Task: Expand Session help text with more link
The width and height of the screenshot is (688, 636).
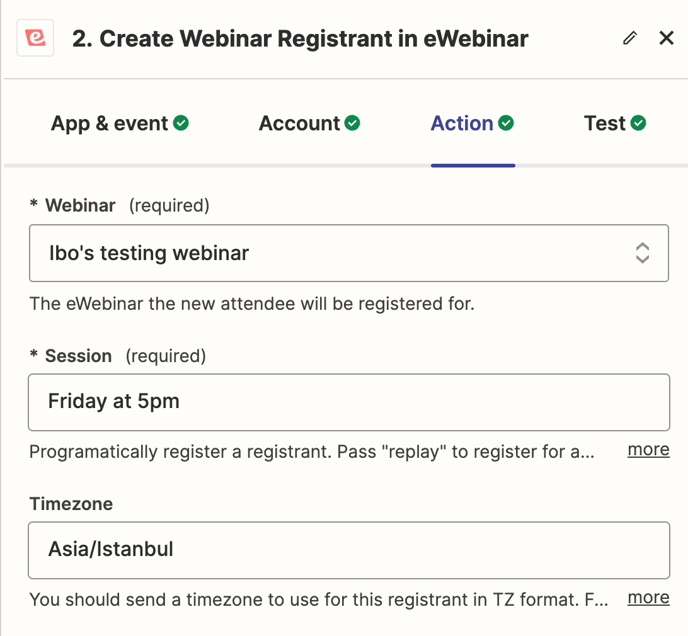Action: coord(648,450)
